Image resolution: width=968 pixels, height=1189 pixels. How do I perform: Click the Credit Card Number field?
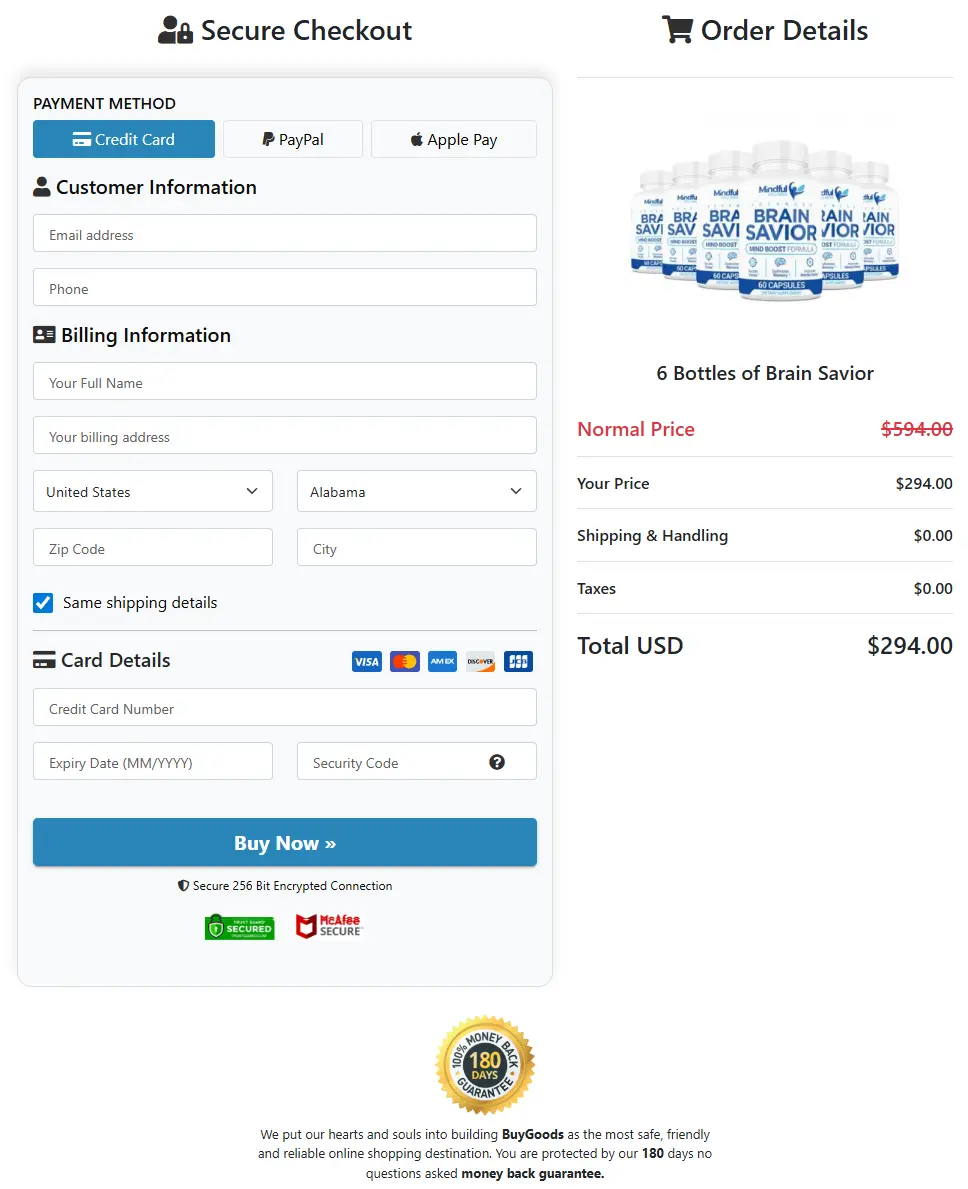pos(284,708)
